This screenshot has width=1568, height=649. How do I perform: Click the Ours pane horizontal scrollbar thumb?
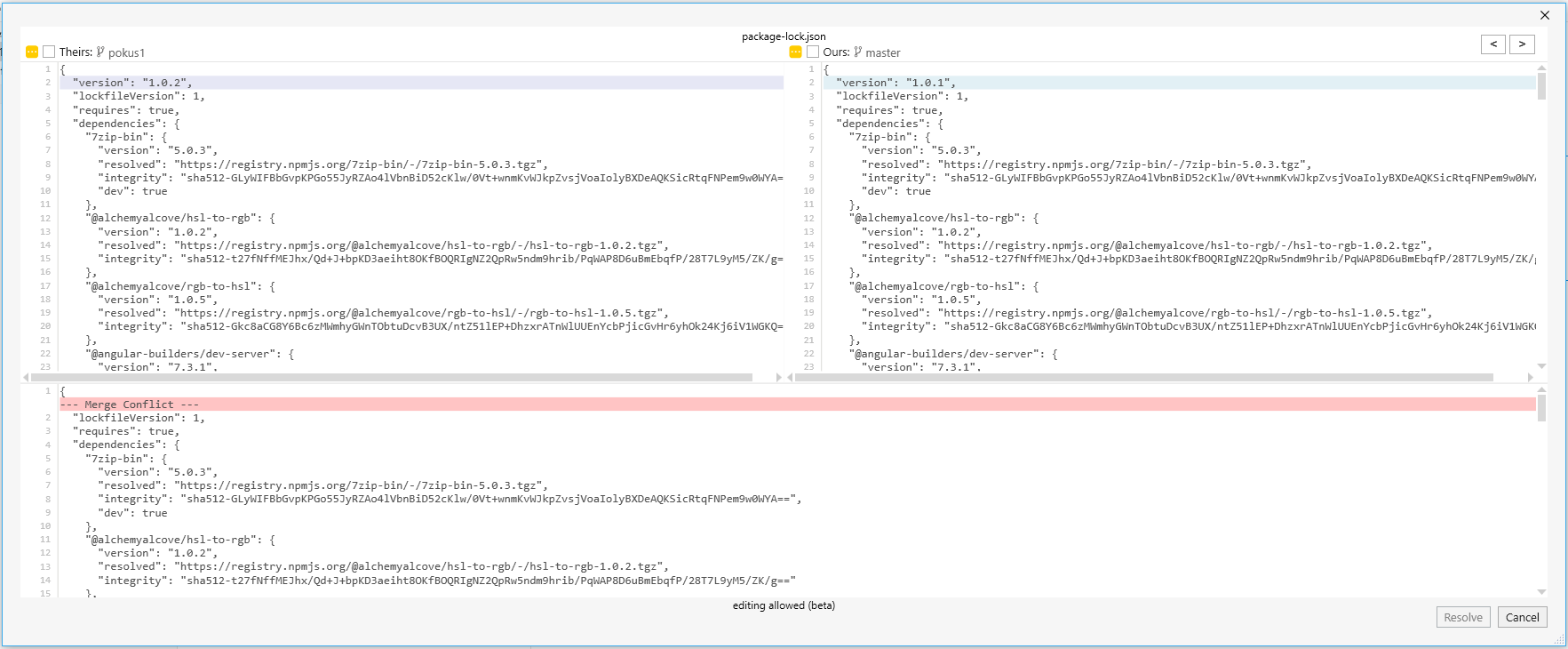point(1144,378)
